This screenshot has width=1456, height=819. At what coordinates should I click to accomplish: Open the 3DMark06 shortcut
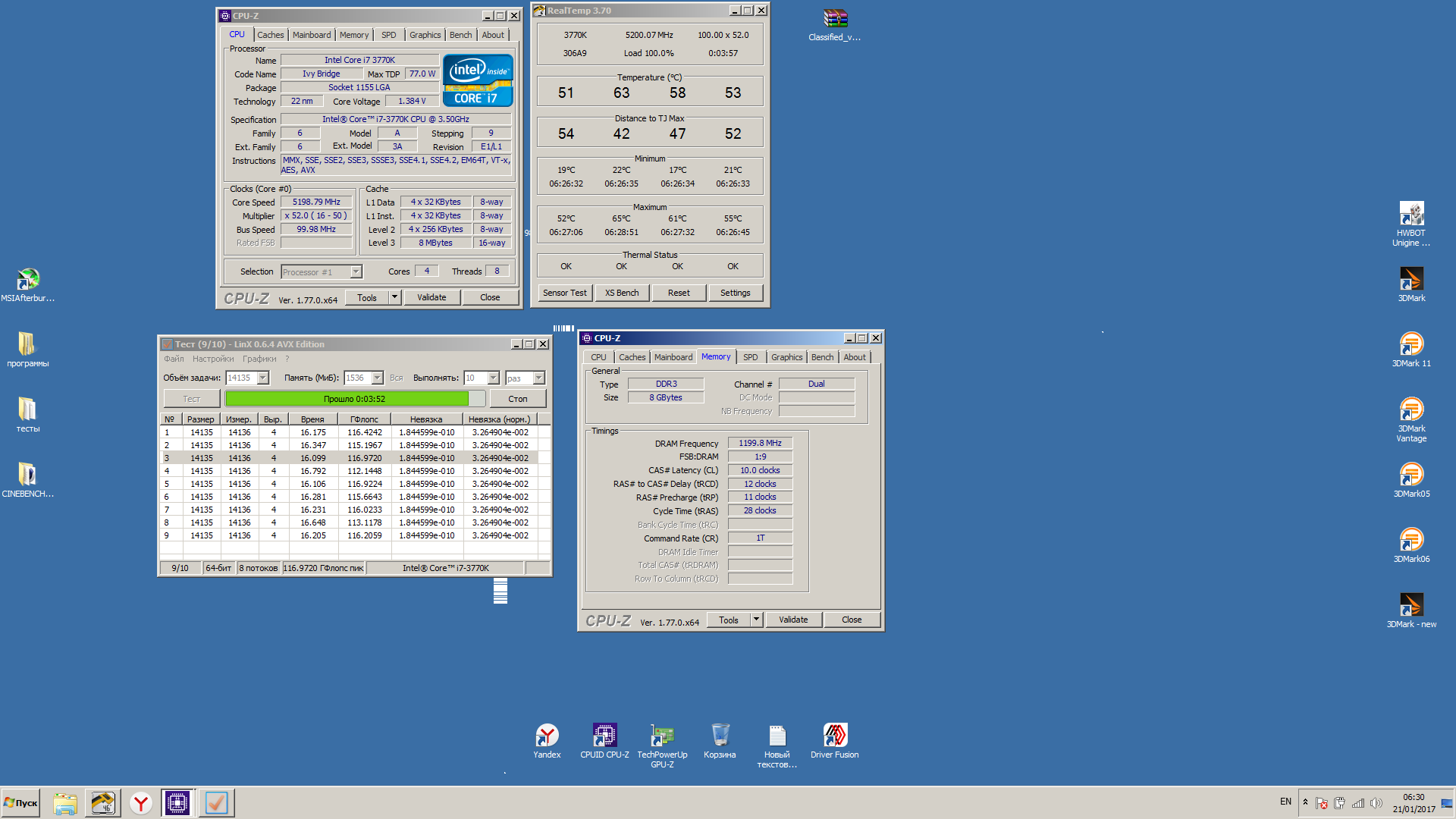pyautogui.click(x=1411, y=545)
